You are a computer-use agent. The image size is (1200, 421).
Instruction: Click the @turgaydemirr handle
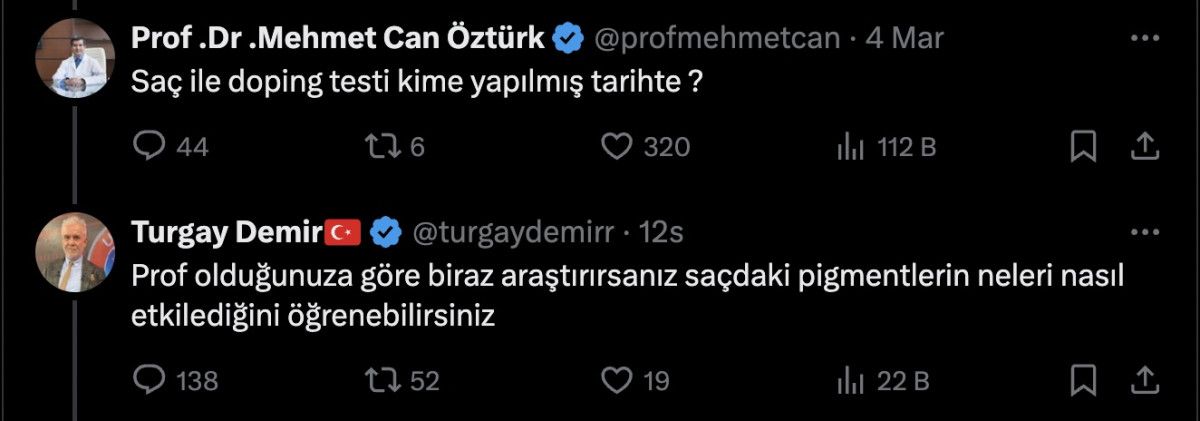(511, 233)
